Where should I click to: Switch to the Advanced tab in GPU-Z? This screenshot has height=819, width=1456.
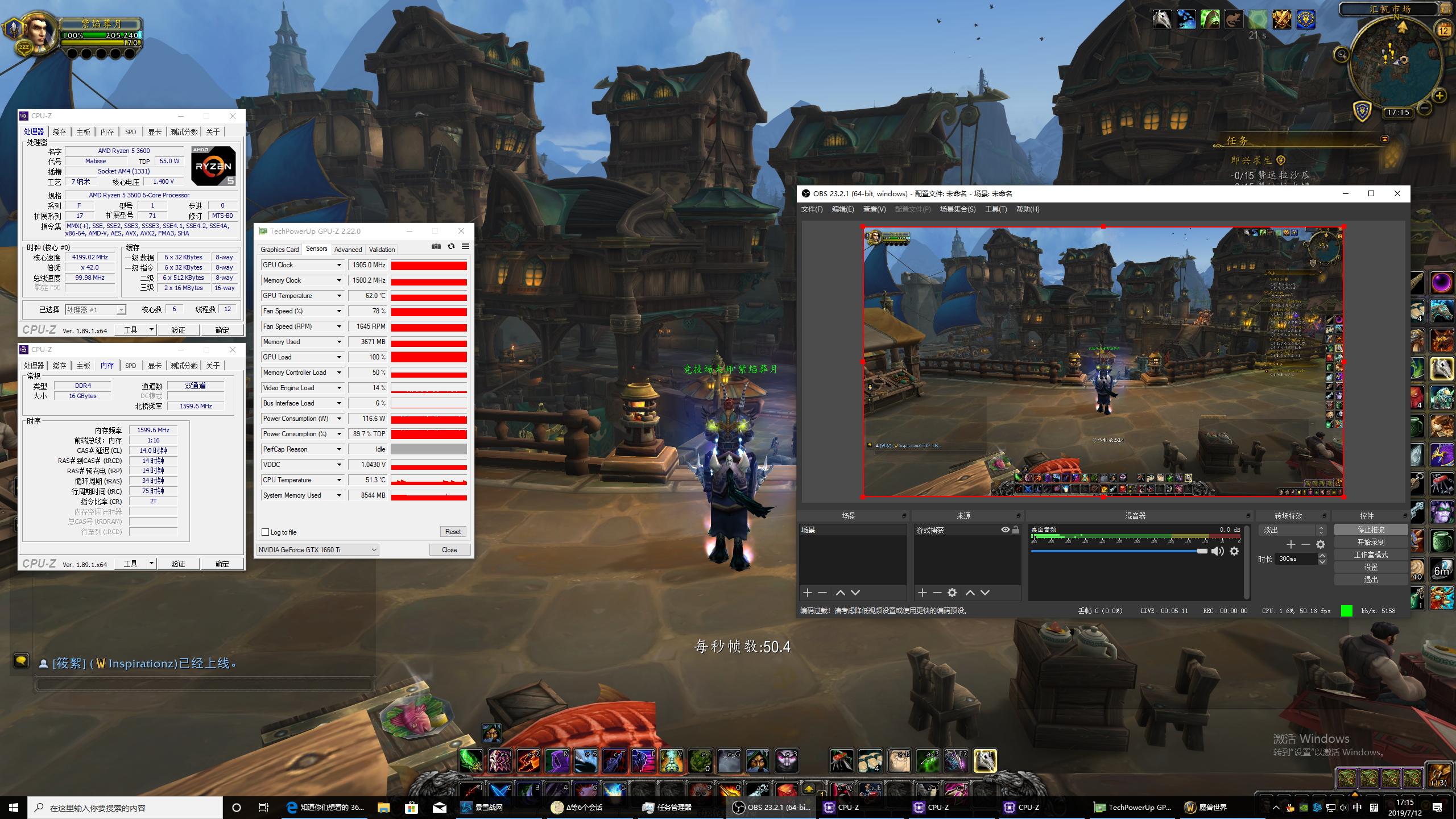[x=348, y=249]
